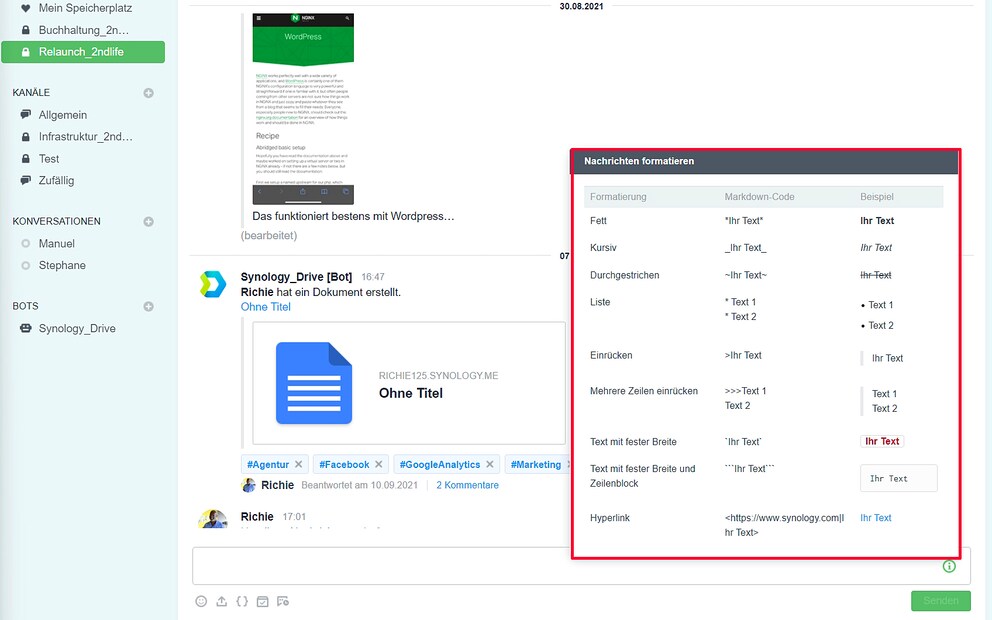Select the Relaunch_2ndlife channel
The width and height of the screenshot is (992, 620).
click(83, 52)
